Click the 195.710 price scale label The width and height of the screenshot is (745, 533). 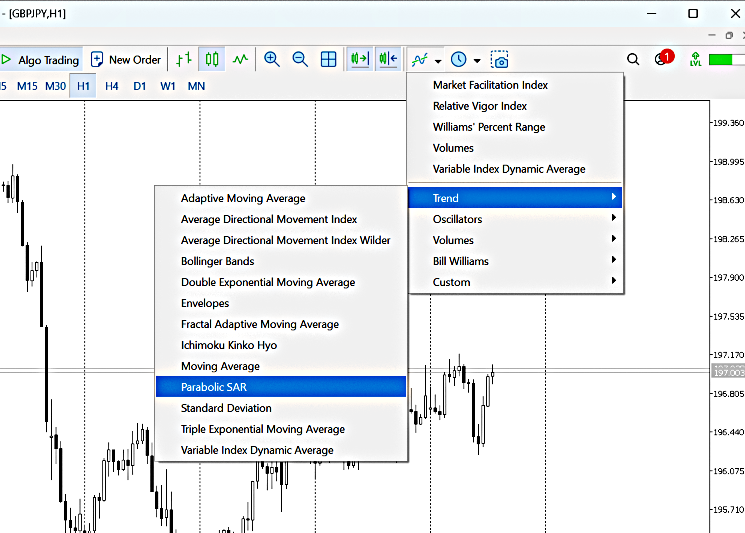point(729,510)
